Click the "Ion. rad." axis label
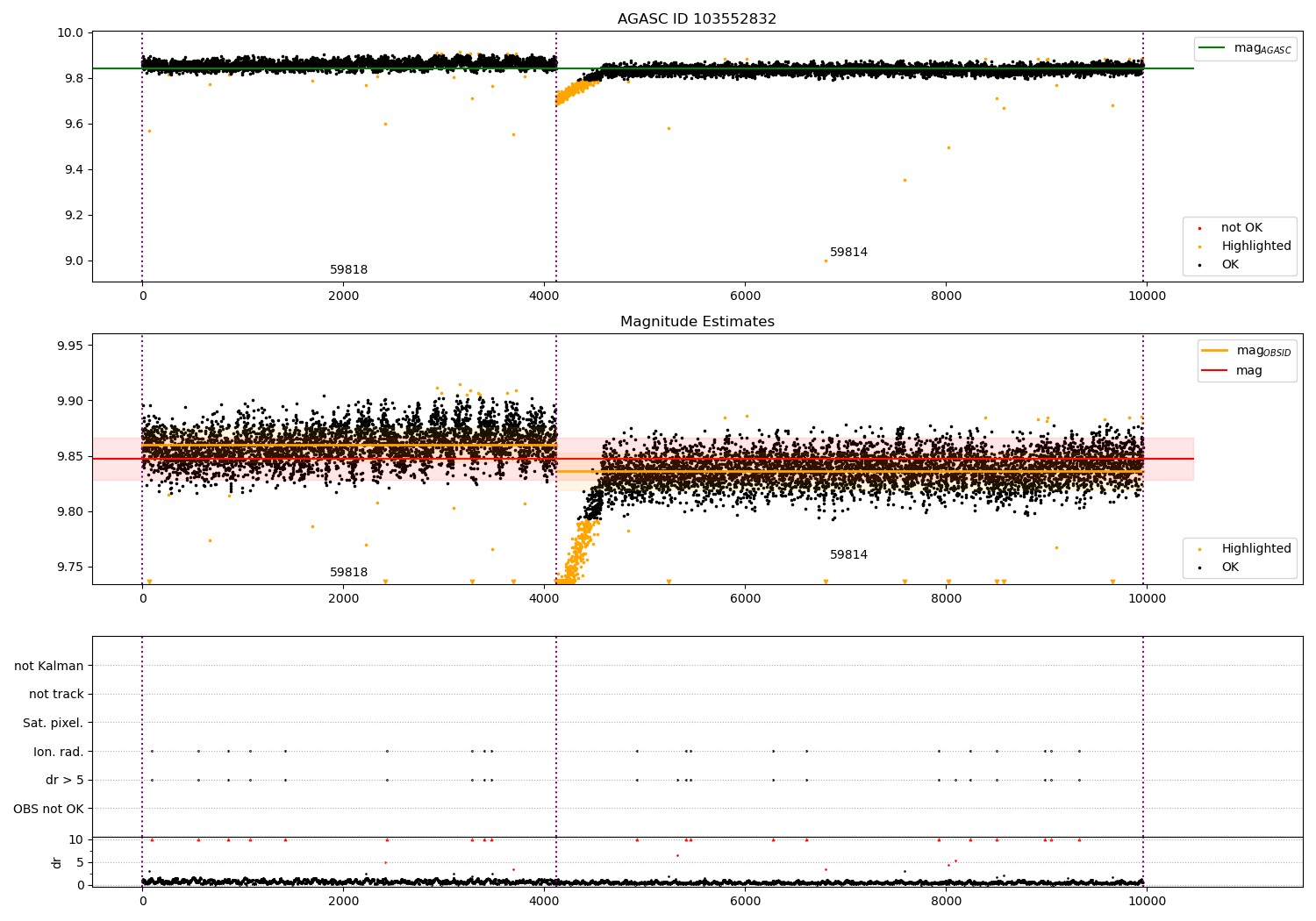1316x921 pixels. pos(59,752)
